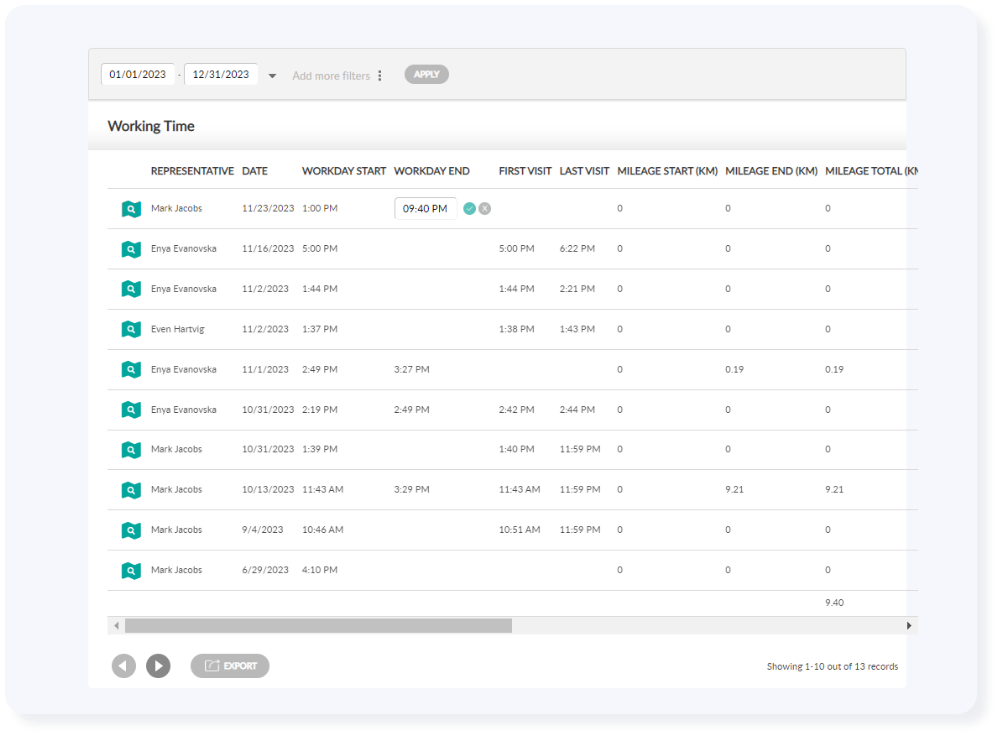Click the Working Time heading
The width and height of the screenshot is (1002, 739).
pos(151,127)
